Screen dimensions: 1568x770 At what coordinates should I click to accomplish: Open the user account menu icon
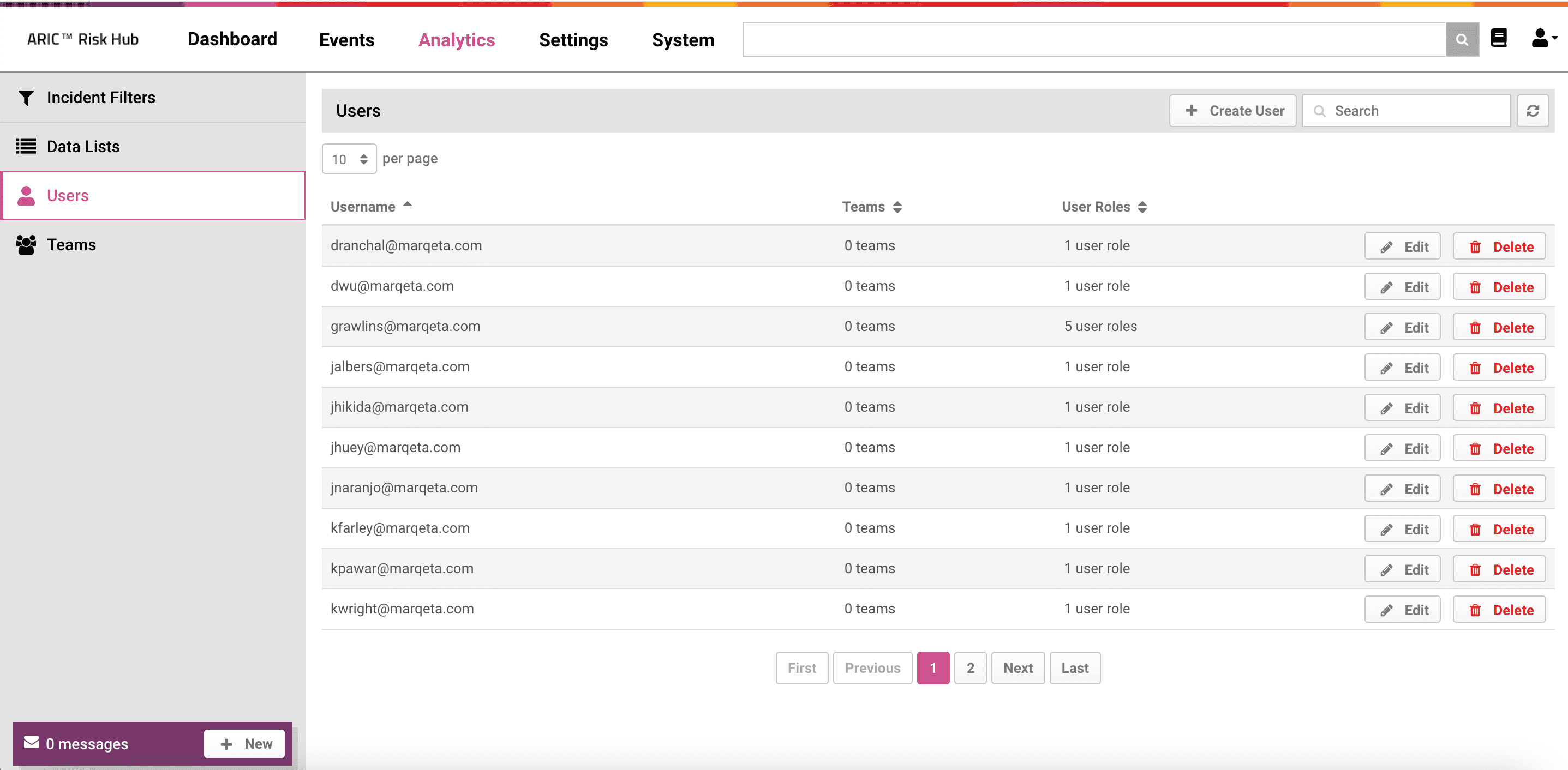(x=1543, y=38)
